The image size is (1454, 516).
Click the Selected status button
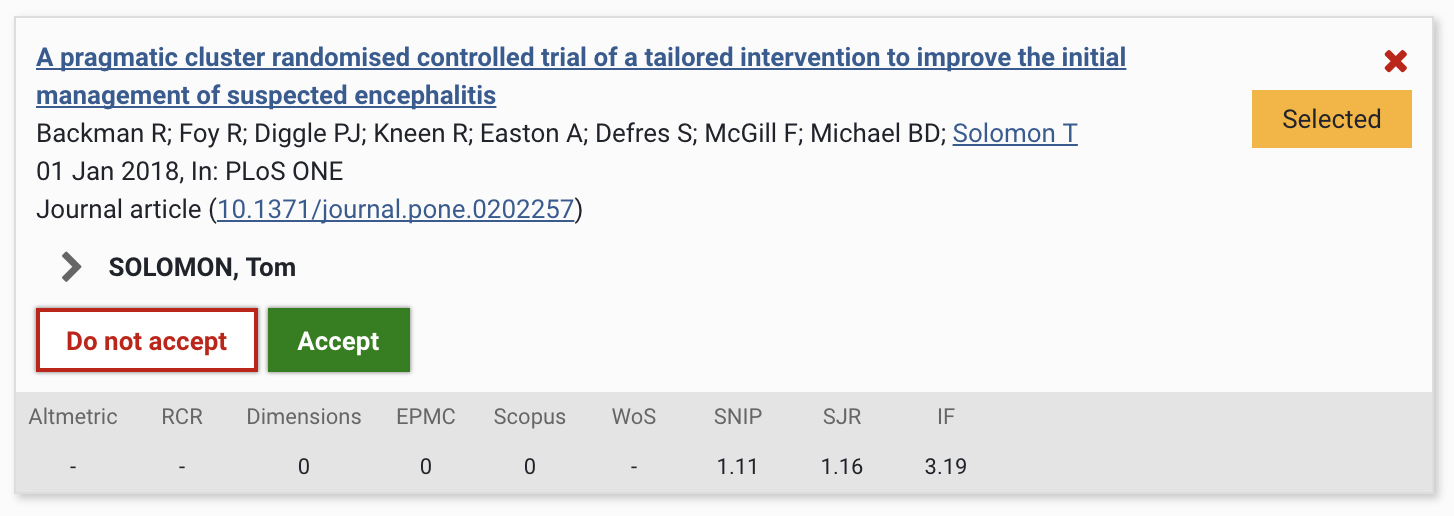pyautogui.click(x=1331, y=119)
